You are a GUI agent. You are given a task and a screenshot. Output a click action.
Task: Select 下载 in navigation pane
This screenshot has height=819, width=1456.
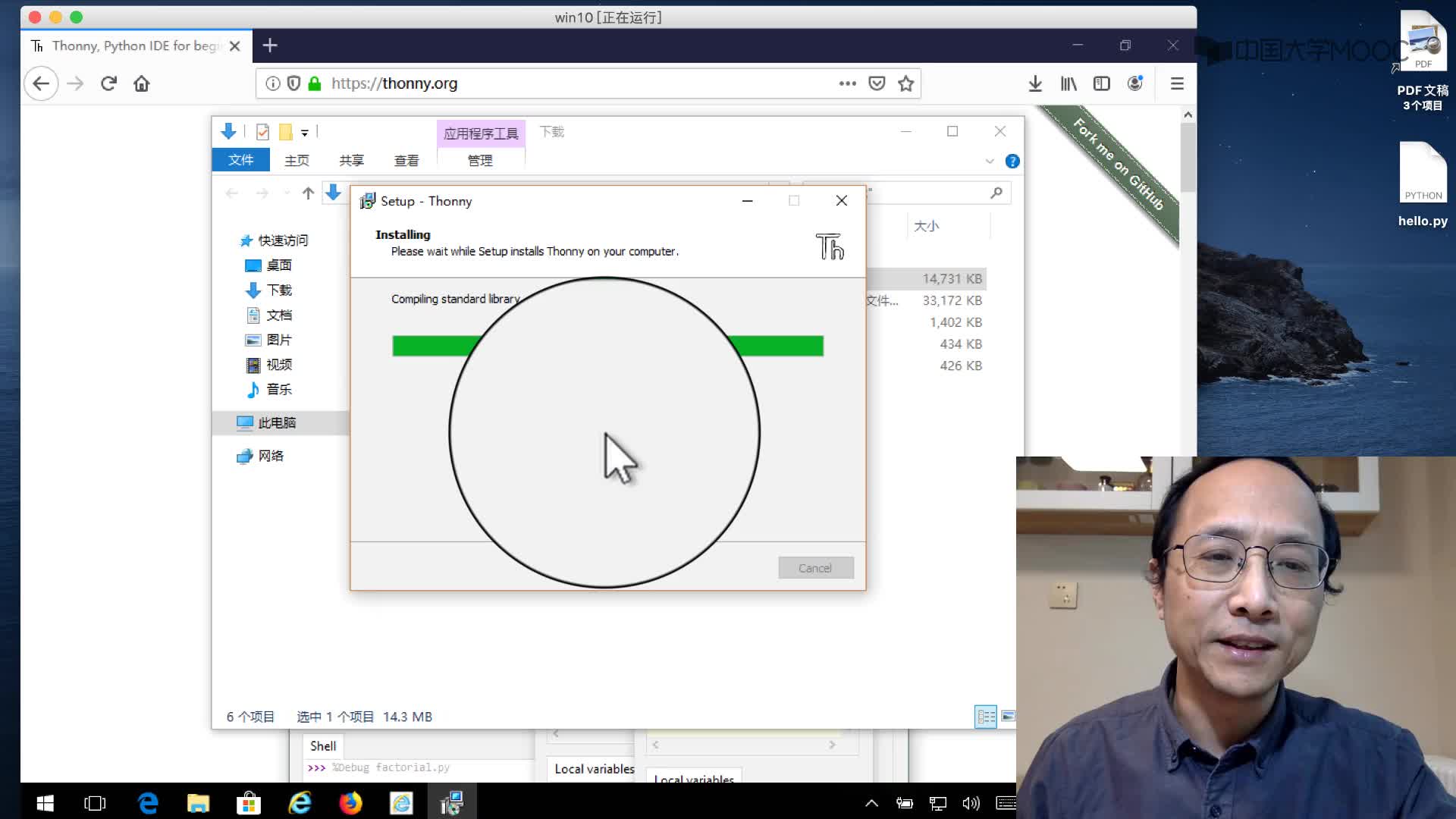[x=268, y=290]
